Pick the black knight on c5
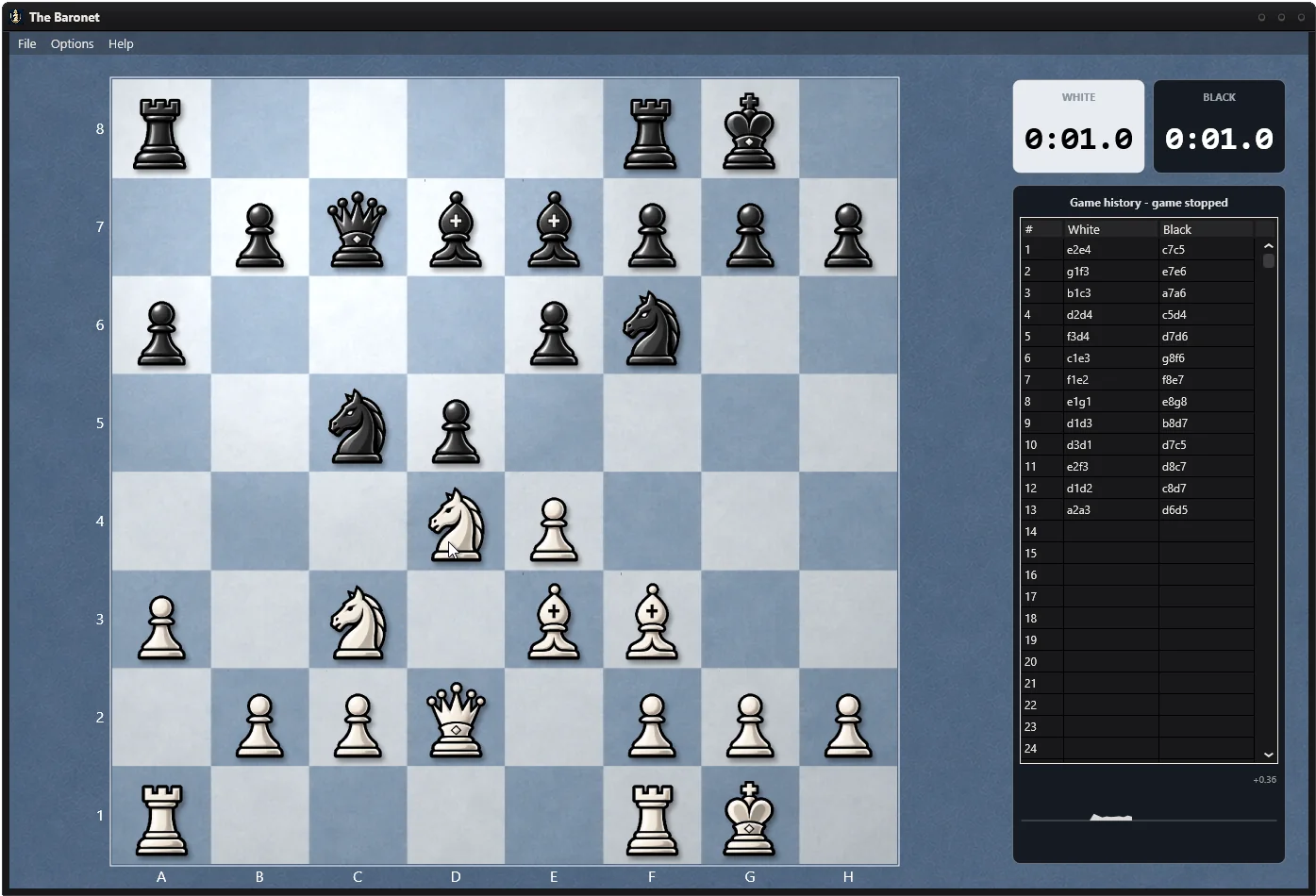1316x896 pixels. tap(358, 426)
